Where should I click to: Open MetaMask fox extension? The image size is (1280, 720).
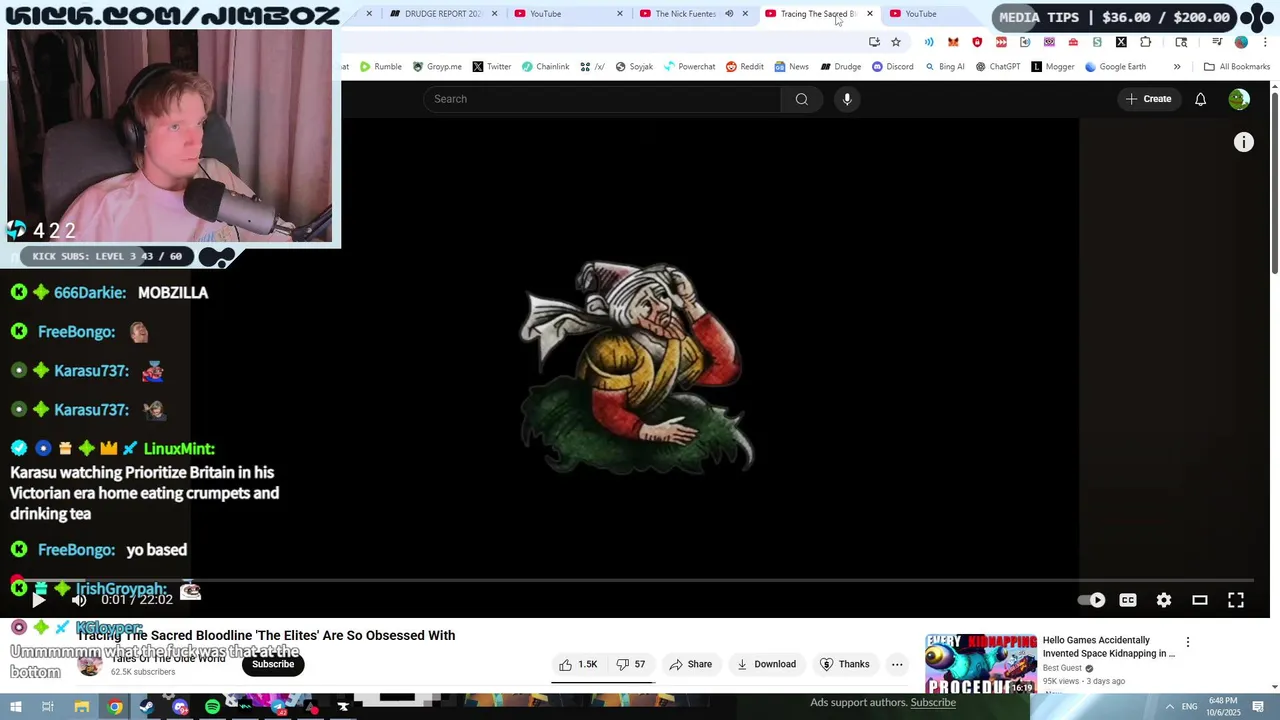[x=953, y=42]
